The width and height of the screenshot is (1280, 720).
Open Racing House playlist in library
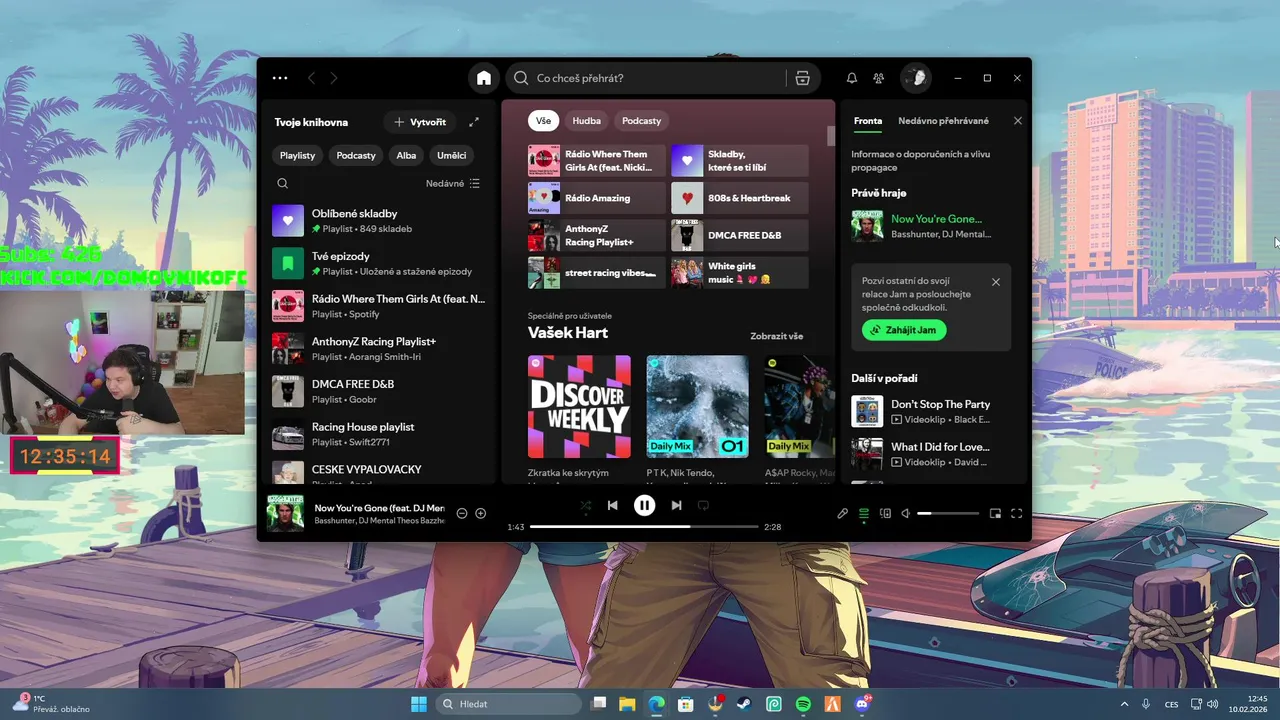[378, 434]
